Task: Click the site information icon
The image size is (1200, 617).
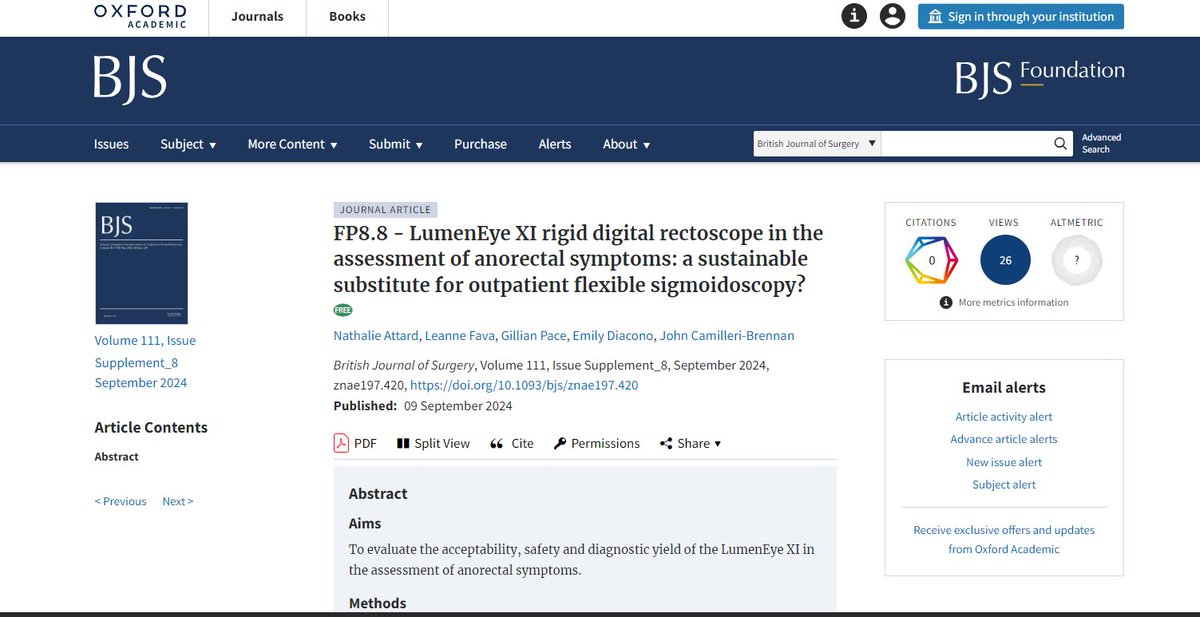Action: pos(853,16)
